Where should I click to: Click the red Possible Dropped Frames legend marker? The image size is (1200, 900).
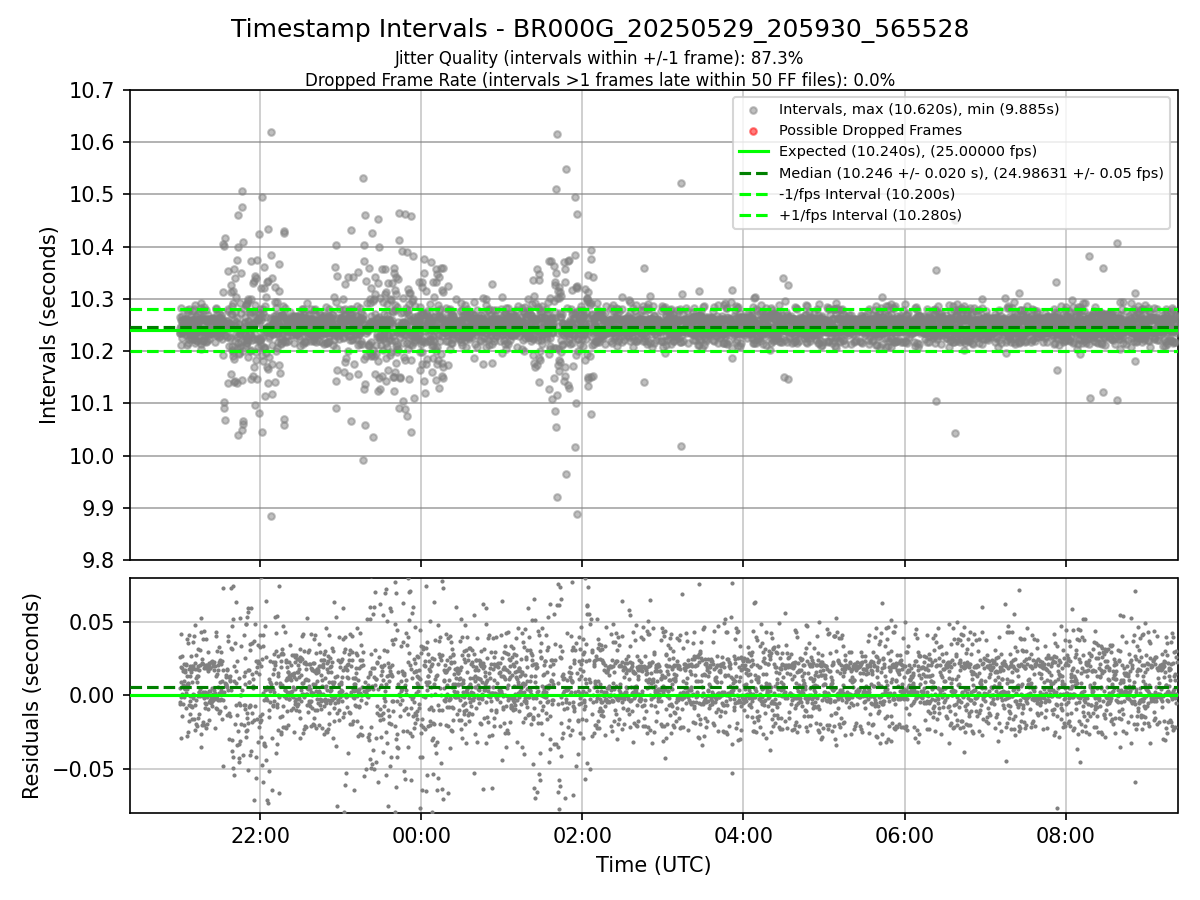(753, 131)
